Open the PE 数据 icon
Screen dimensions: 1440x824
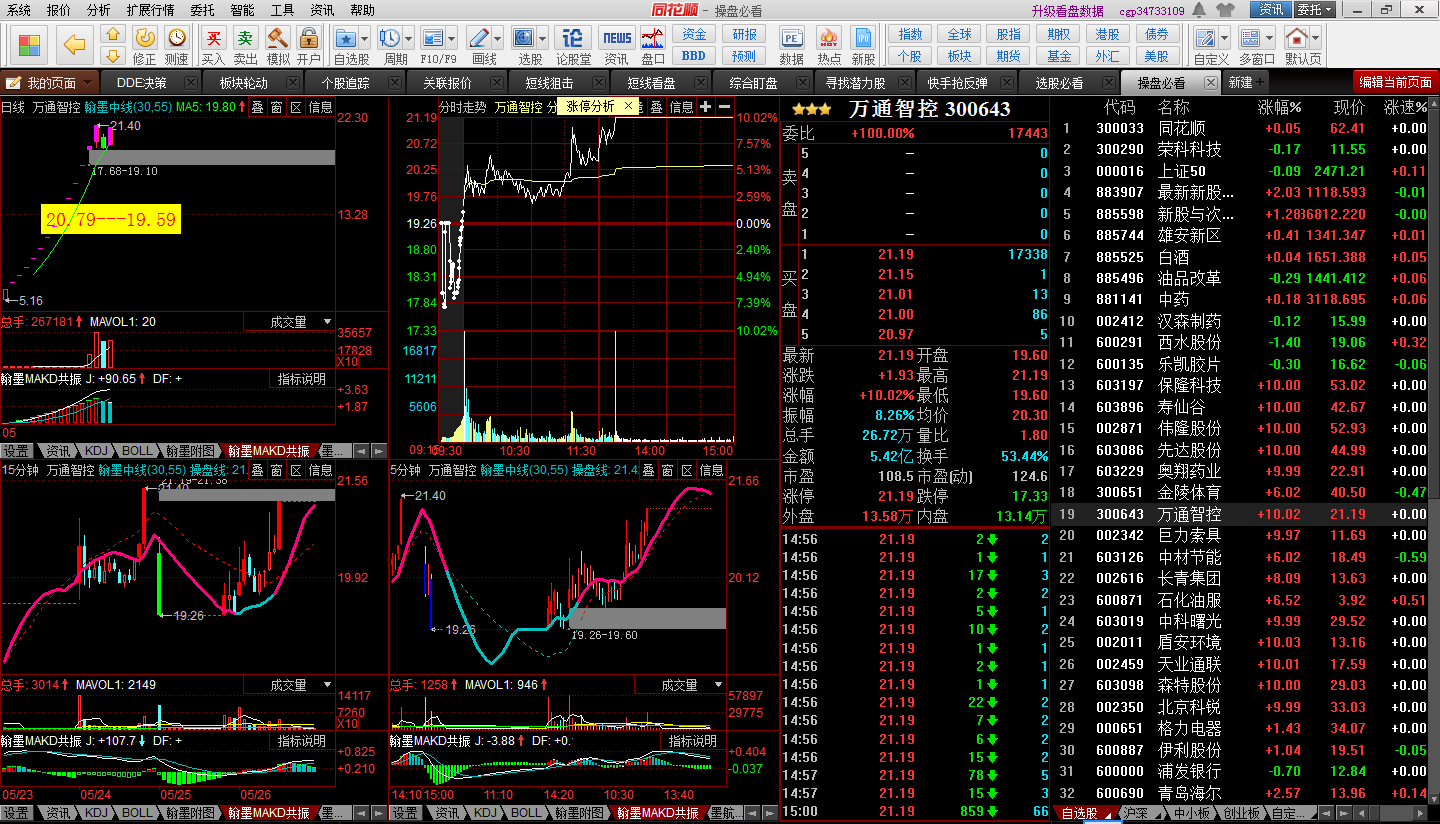[x=791, y=38]
